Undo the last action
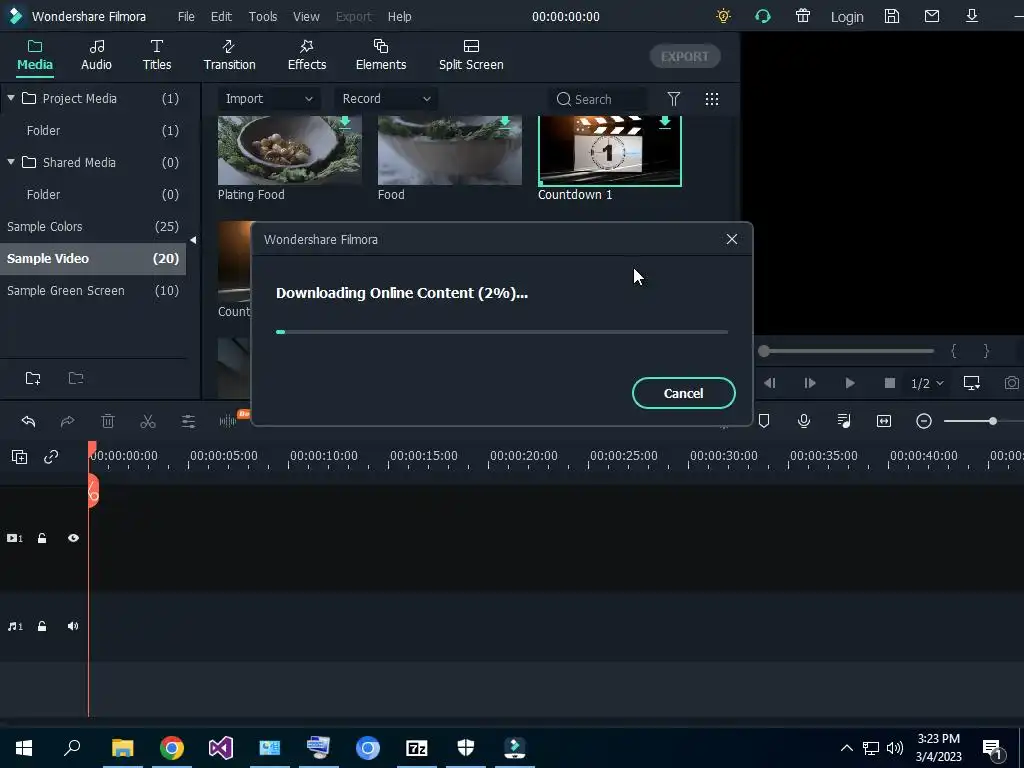 pyautogui.click(x=28, y=421)
